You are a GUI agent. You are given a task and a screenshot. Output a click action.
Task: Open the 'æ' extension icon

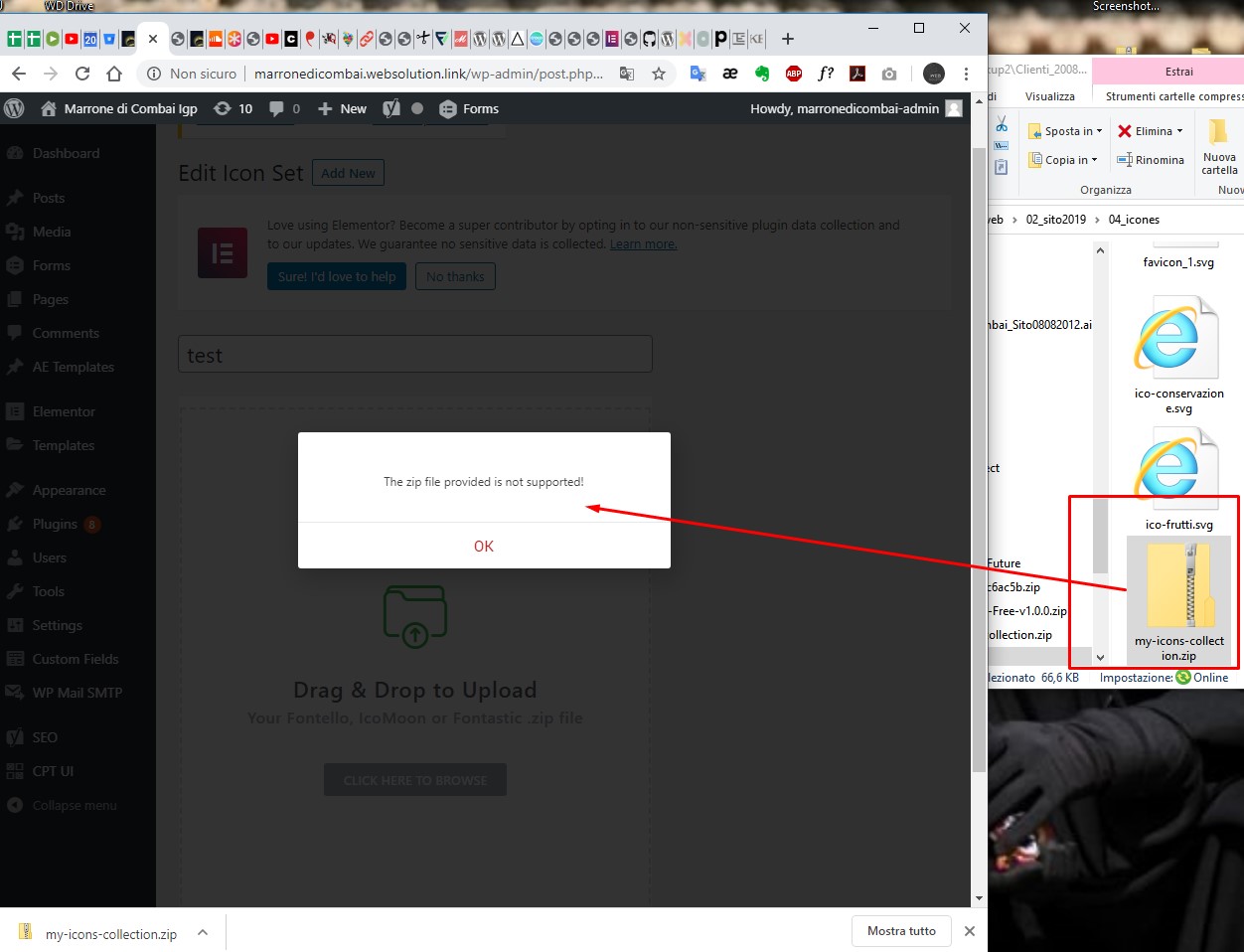(x=730, y=74)
